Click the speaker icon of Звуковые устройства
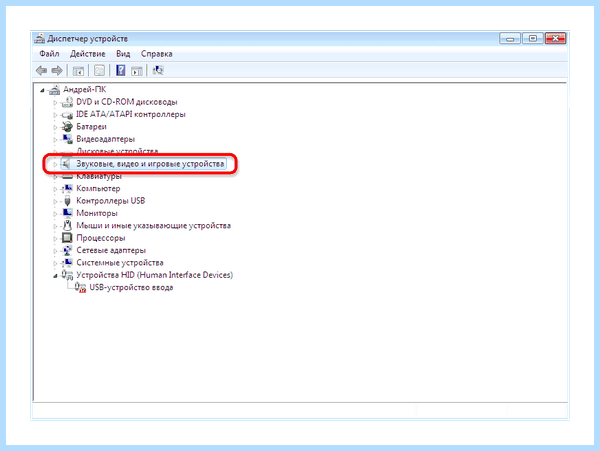This screenshot has width=600, height=451. 67,164
